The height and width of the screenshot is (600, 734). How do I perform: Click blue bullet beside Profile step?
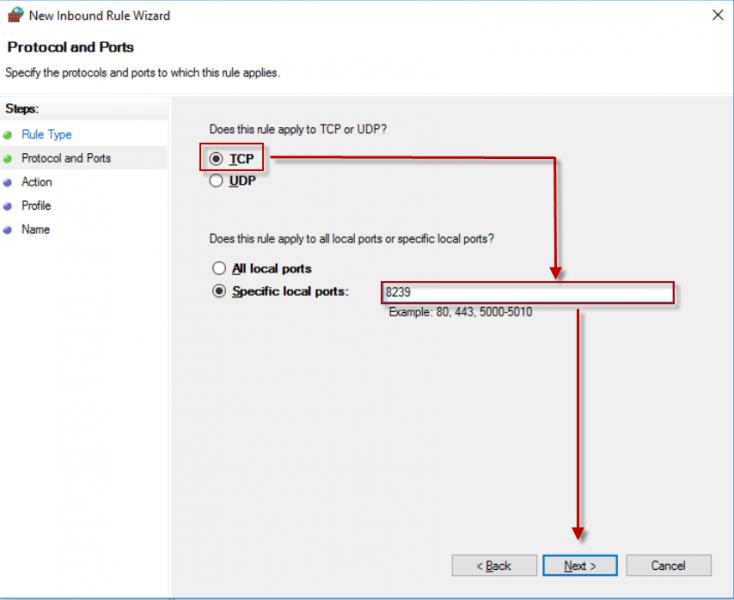click(x=8, y=206)
